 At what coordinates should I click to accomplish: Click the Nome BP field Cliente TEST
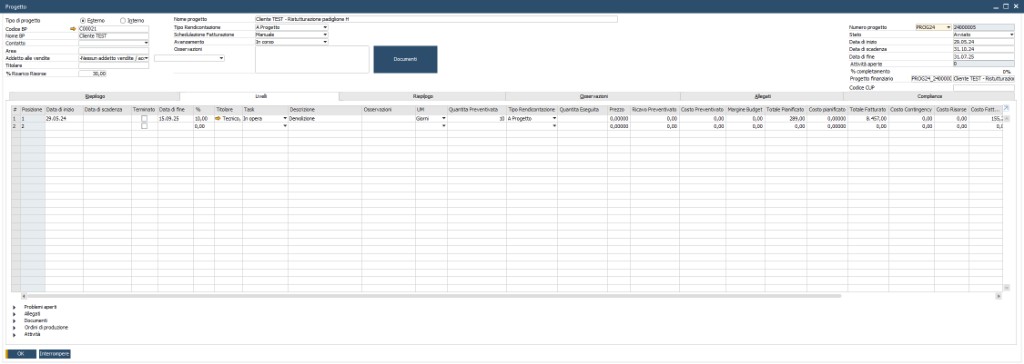pyautogui.click(x=114, y=36)
